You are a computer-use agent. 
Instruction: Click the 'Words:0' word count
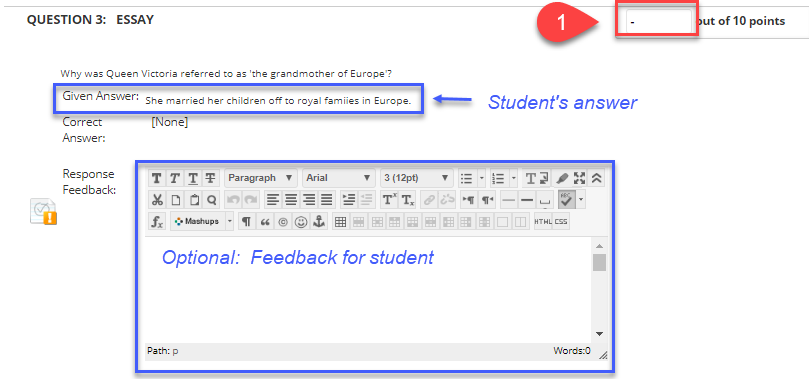tap(572, 351)
